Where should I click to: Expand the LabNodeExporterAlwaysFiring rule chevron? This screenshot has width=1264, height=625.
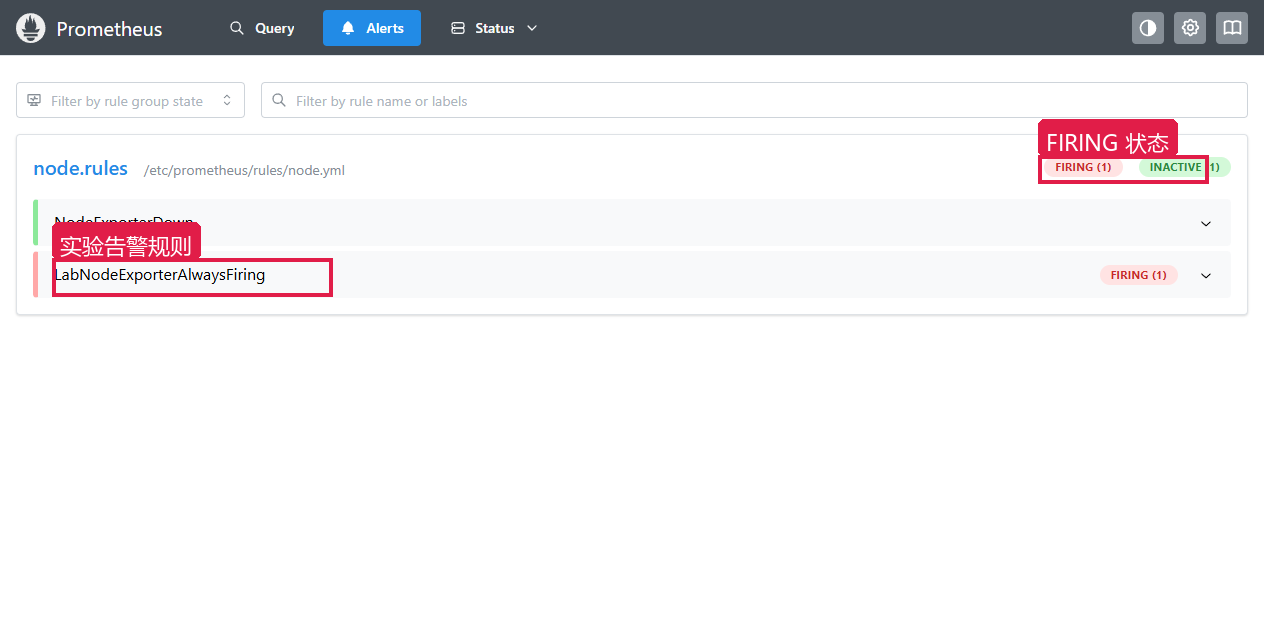point(1206,275)
